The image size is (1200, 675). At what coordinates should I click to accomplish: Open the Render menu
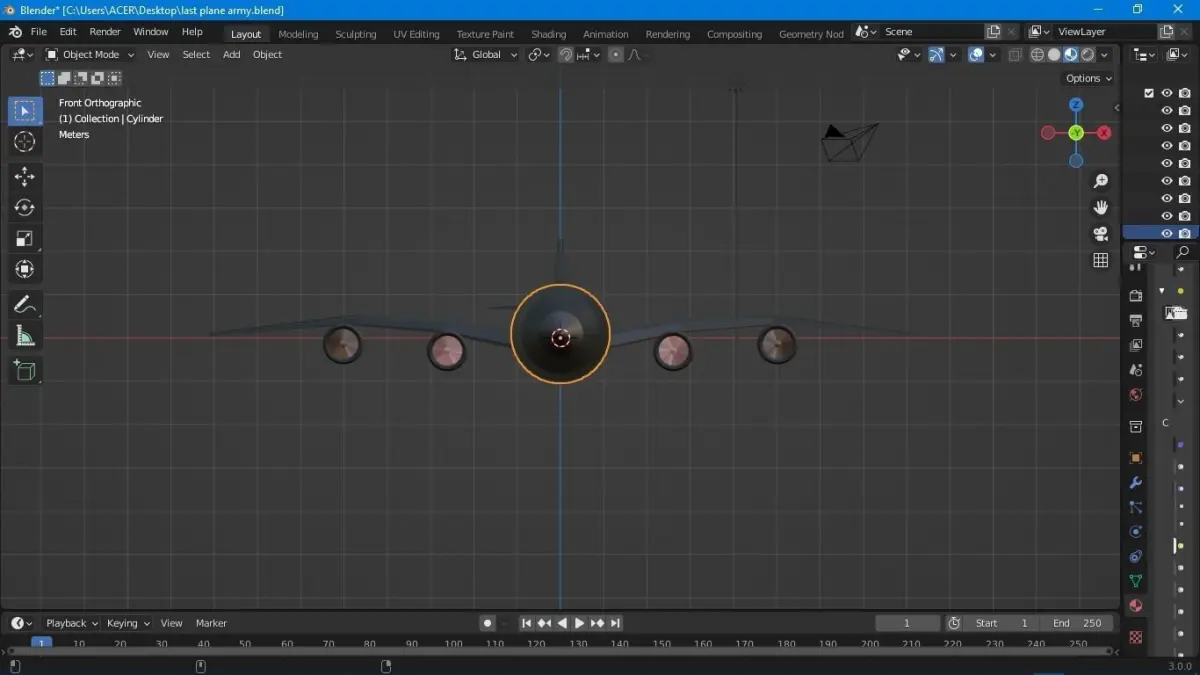(x=105, y=32)
